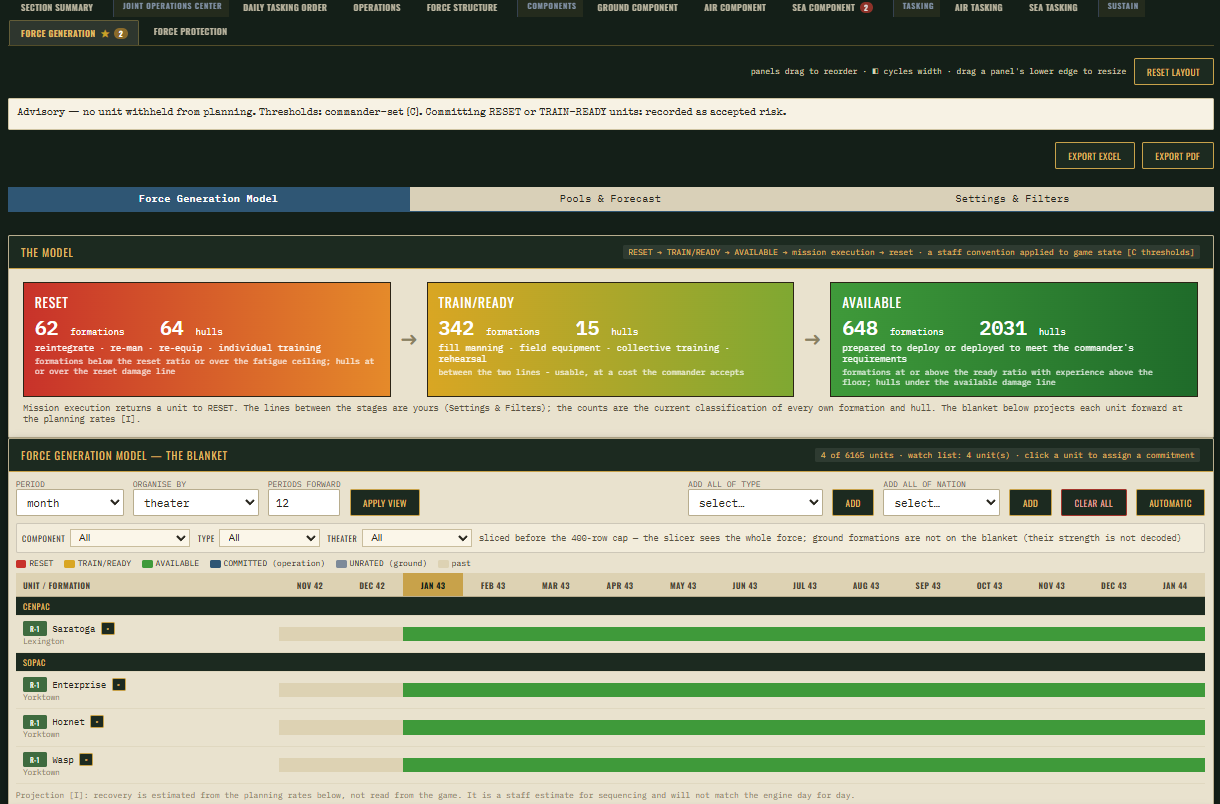Click the green AVAILABLE legend swatch
The image size is (1220, 804).
click(x=146, y=564)
